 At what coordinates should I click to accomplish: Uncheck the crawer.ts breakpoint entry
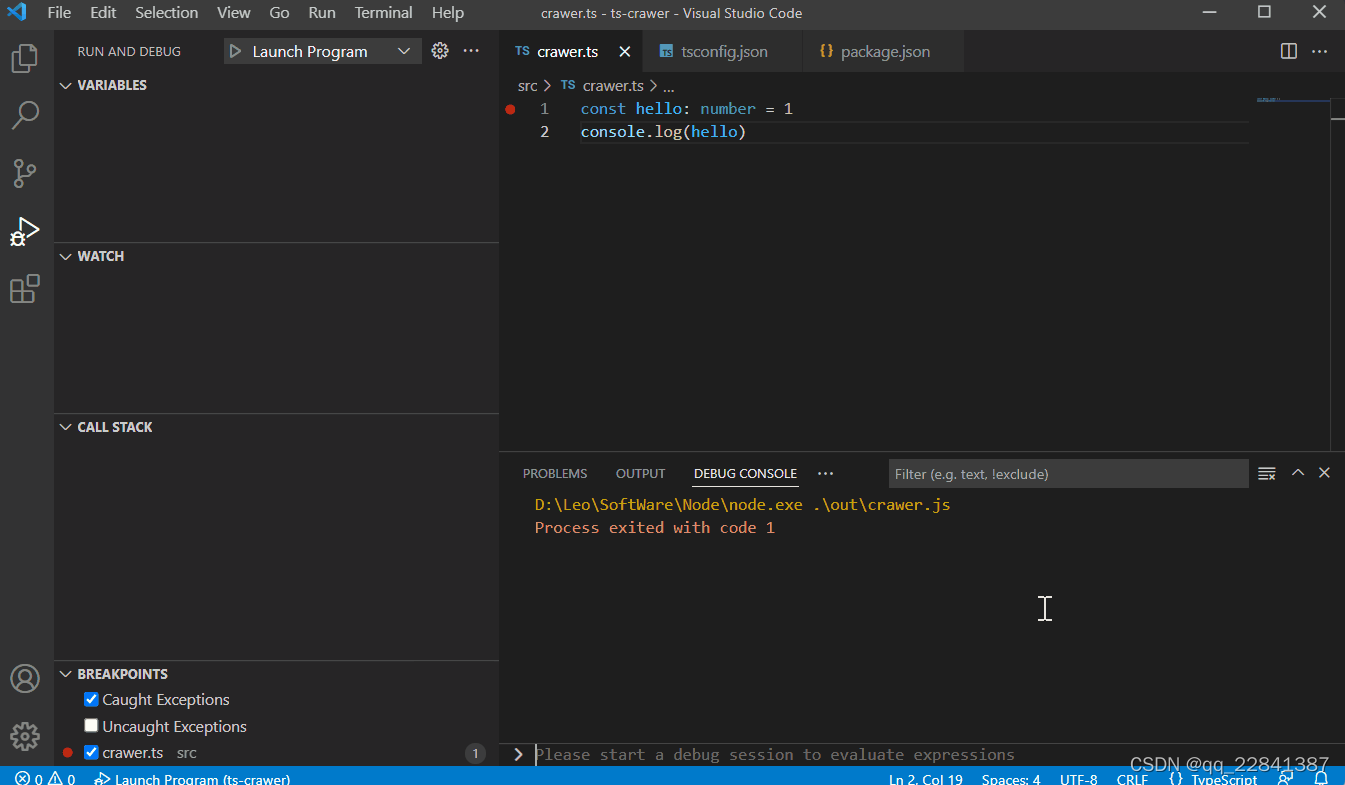click(x=91, y=752)
